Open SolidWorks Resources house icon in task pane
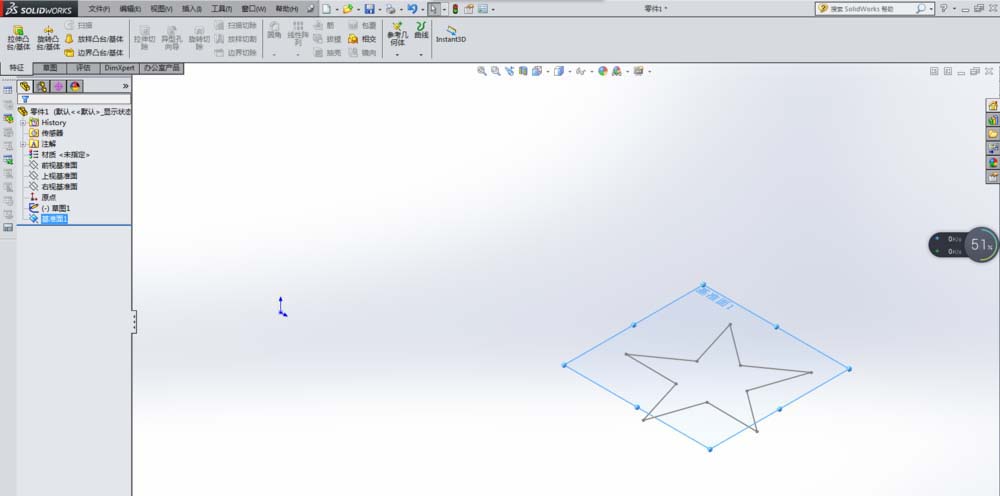Image resolution: width=1000 pixels, height=496 pixels. coord(993,105)
